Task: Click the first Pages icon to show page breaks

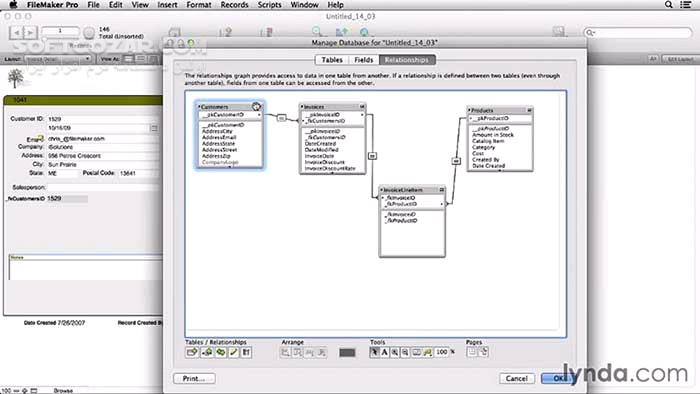Action: (x=471, y=352)
